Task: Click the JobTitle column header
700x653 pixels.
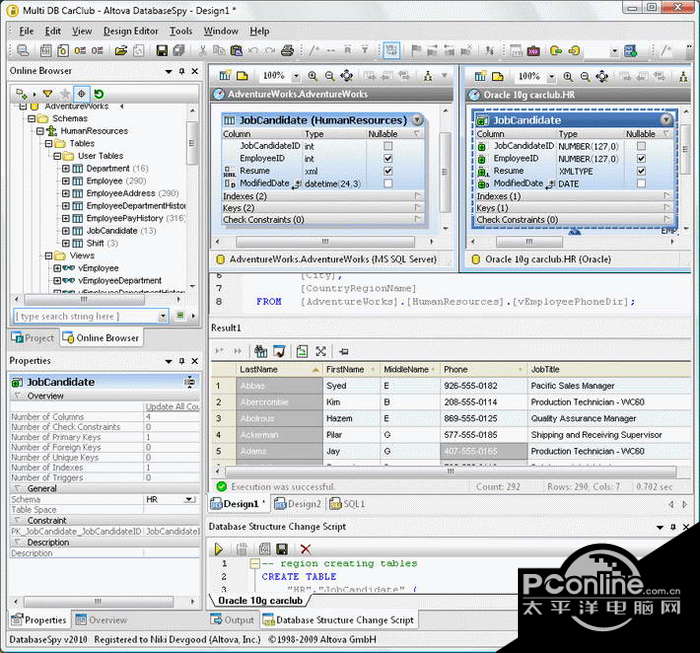Action: tap(609, 370)
